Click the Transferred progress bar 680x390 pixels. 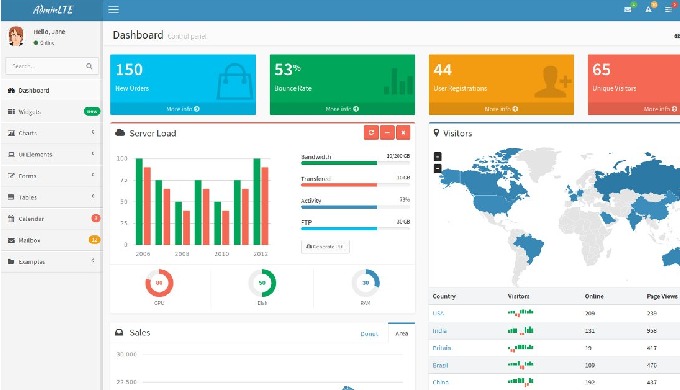[x=355, y=185]
